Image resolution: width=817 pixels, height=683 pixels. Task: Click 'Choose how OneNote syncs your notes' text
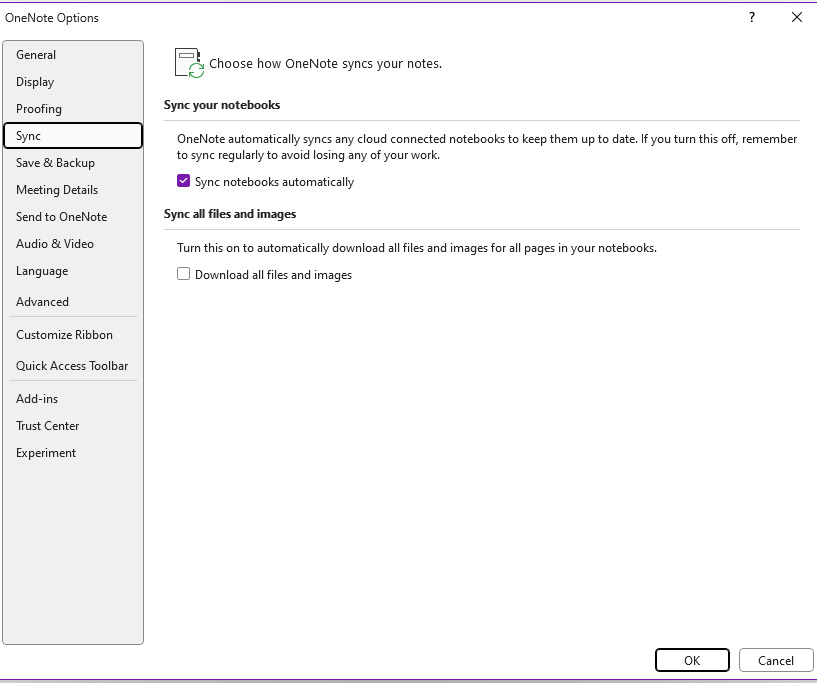point(325,64)
